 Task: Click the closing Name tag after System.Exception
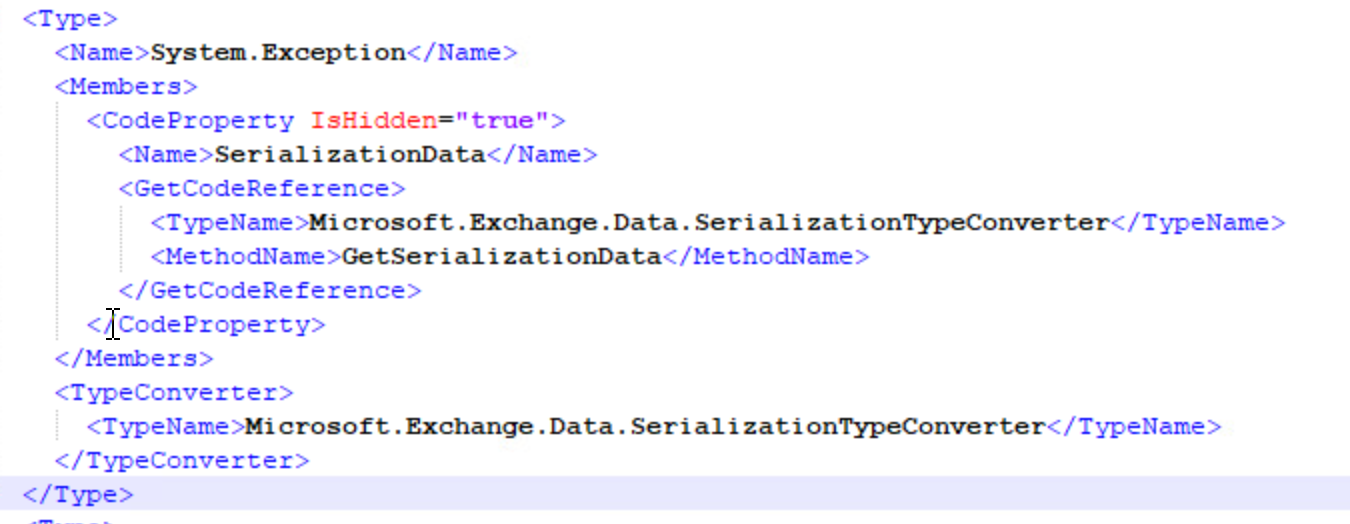[x=462, y=53]
